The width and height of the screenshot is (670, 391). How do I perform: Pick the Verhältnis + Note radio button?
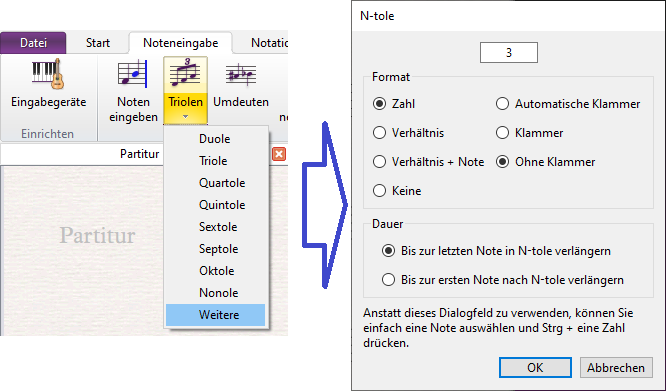click(x=379, y=162)
